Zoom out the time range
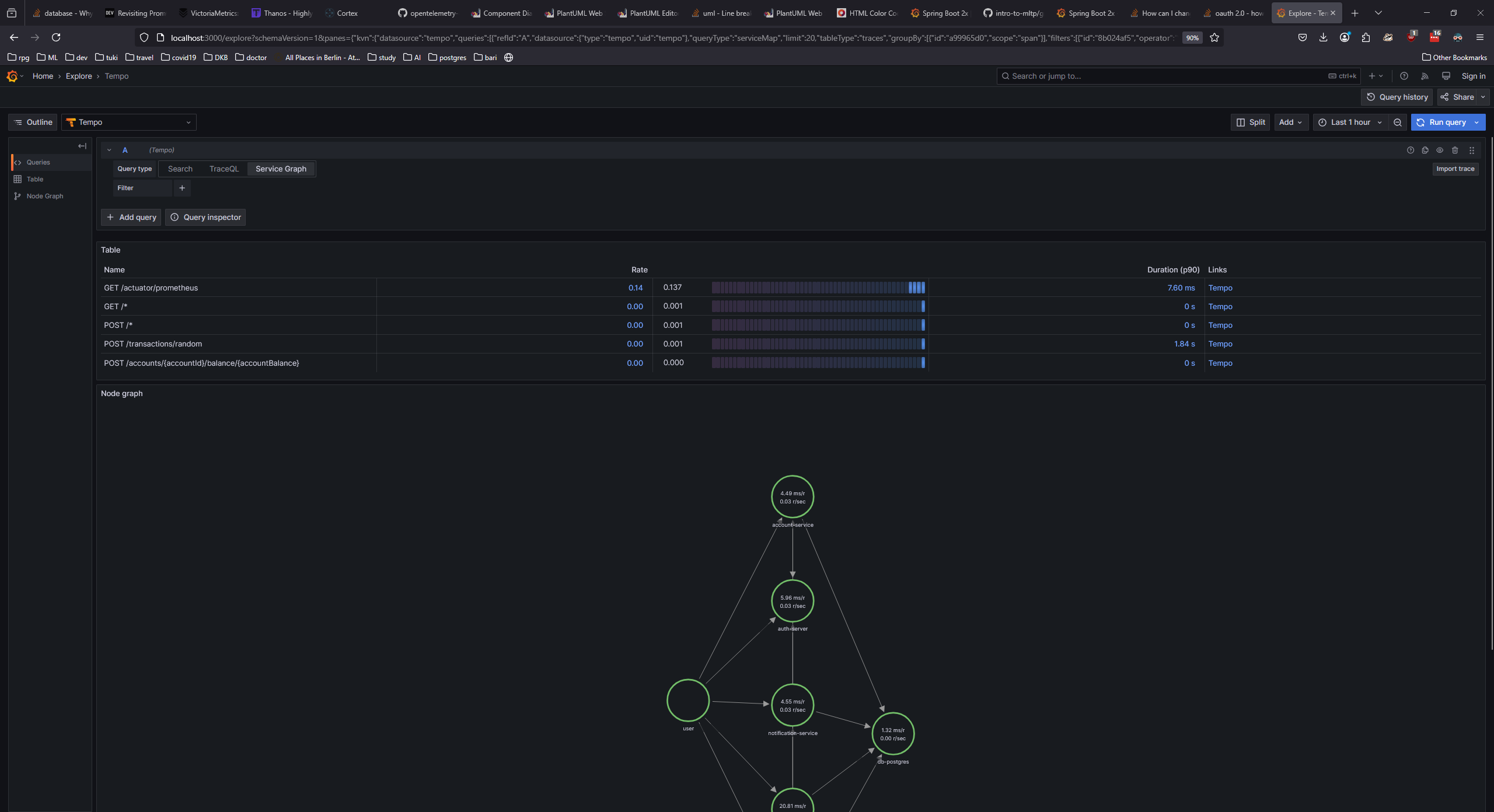Viewport: 1494px width, 812px height. [x=1398, y=123]
